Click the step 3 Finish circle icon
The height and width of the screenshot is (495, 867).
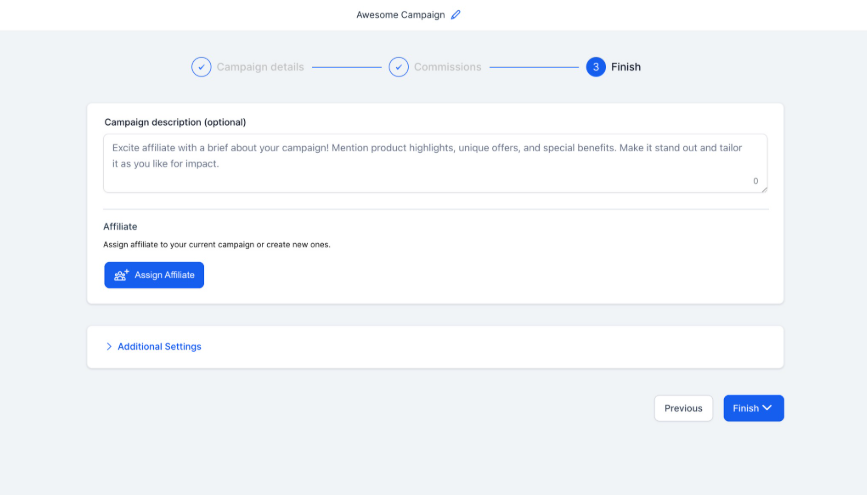(596, 67)
